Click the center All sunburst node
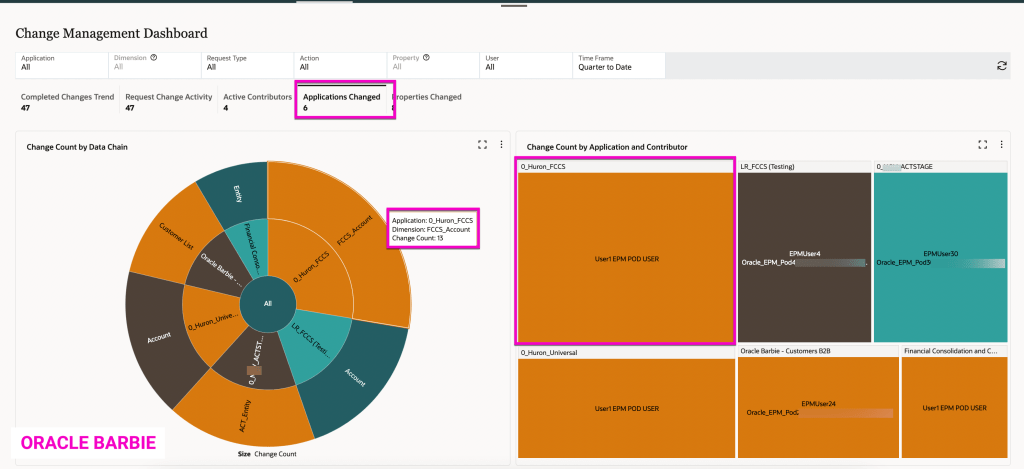Viewport: 1024px width, 469px height. (267, 303)
